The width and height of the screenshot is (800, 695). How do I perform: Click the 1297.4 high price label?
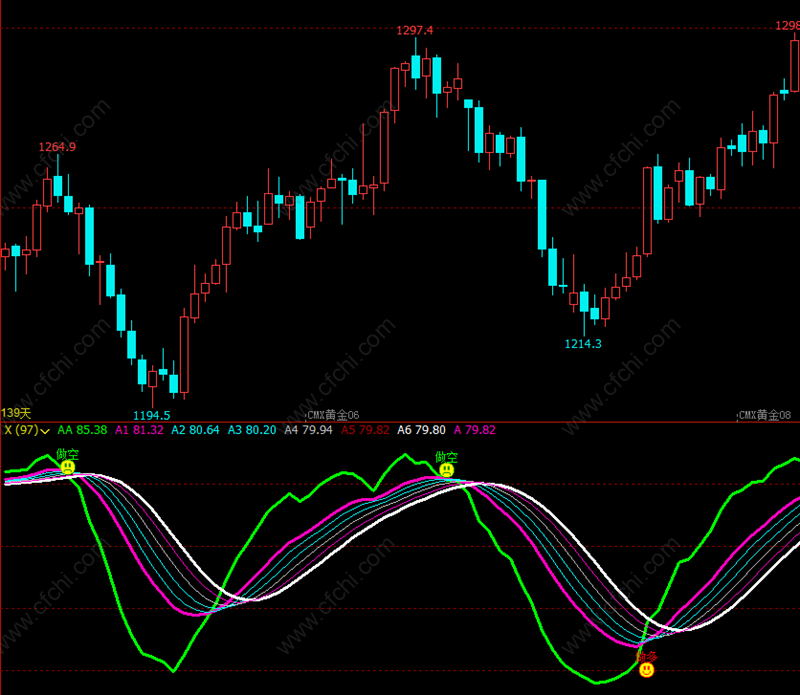414,31
